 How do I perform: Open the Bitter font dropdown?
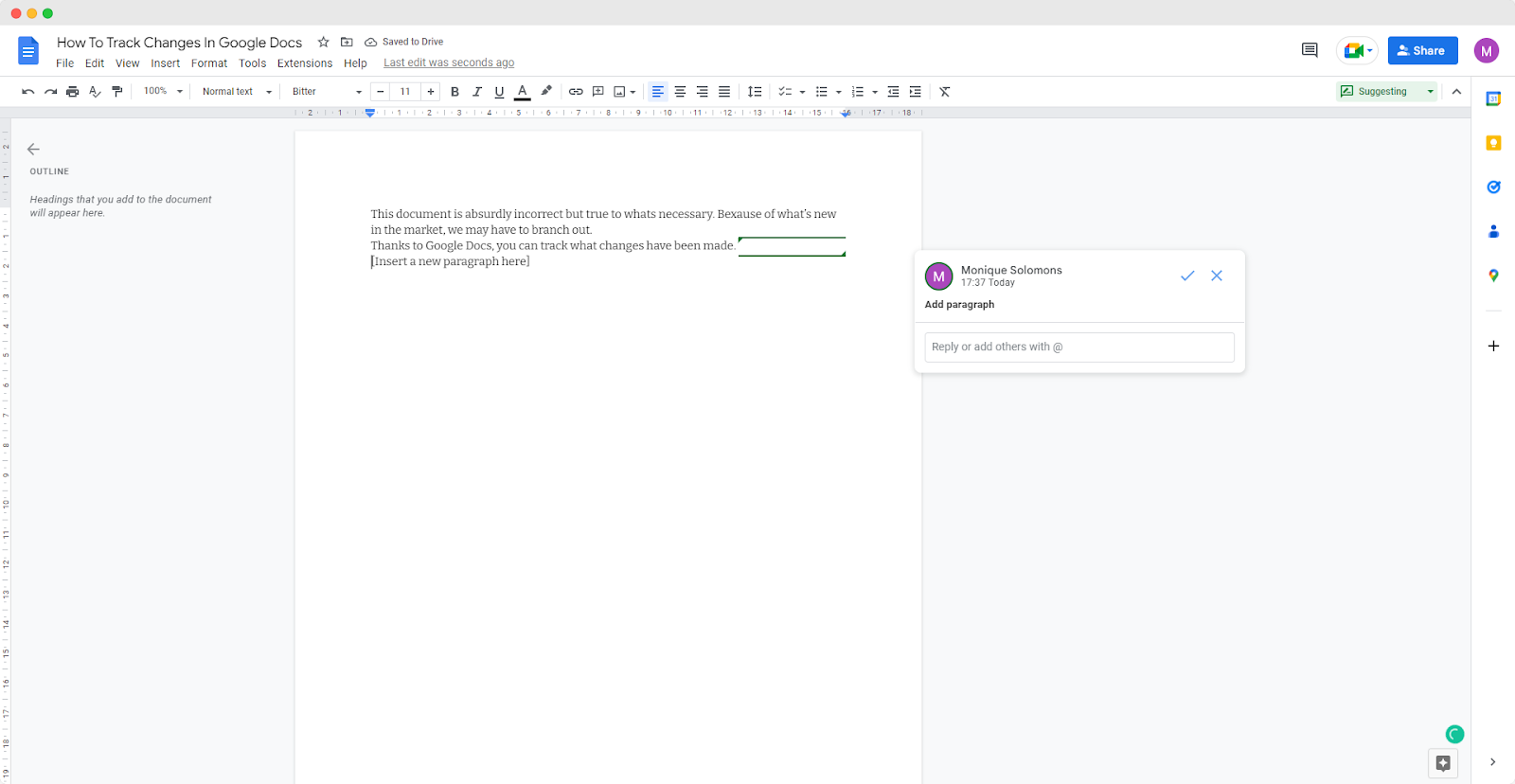pyautogui.click(x=327, y=92)
